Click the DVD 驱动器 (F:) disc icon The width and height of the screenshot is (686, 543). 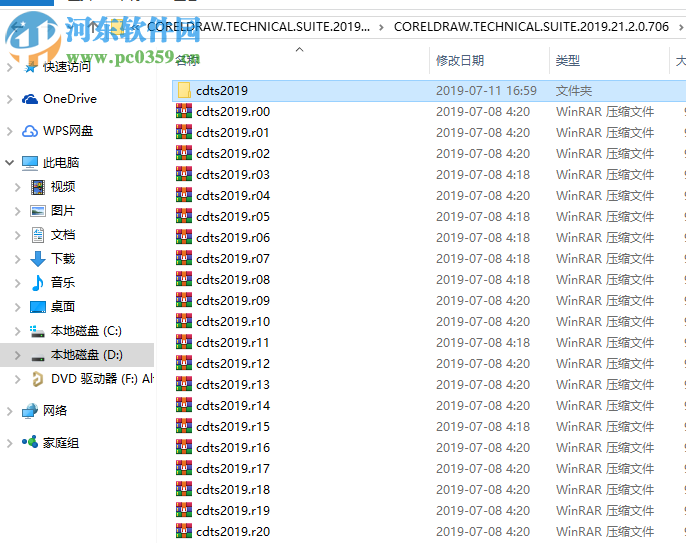38,379
